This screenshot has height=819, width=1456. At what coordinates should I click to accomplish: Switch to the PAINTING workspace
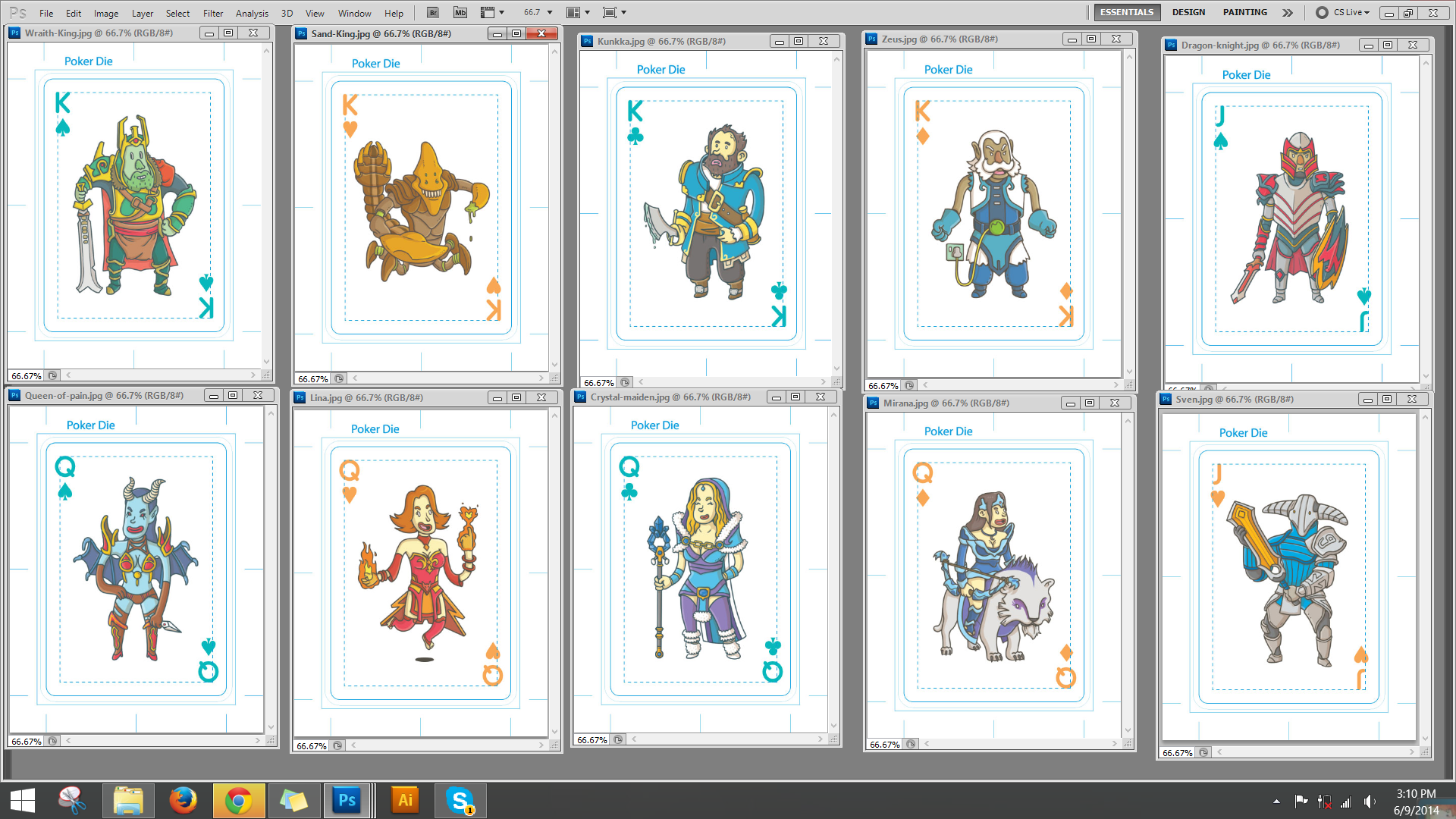[1244, 12]
